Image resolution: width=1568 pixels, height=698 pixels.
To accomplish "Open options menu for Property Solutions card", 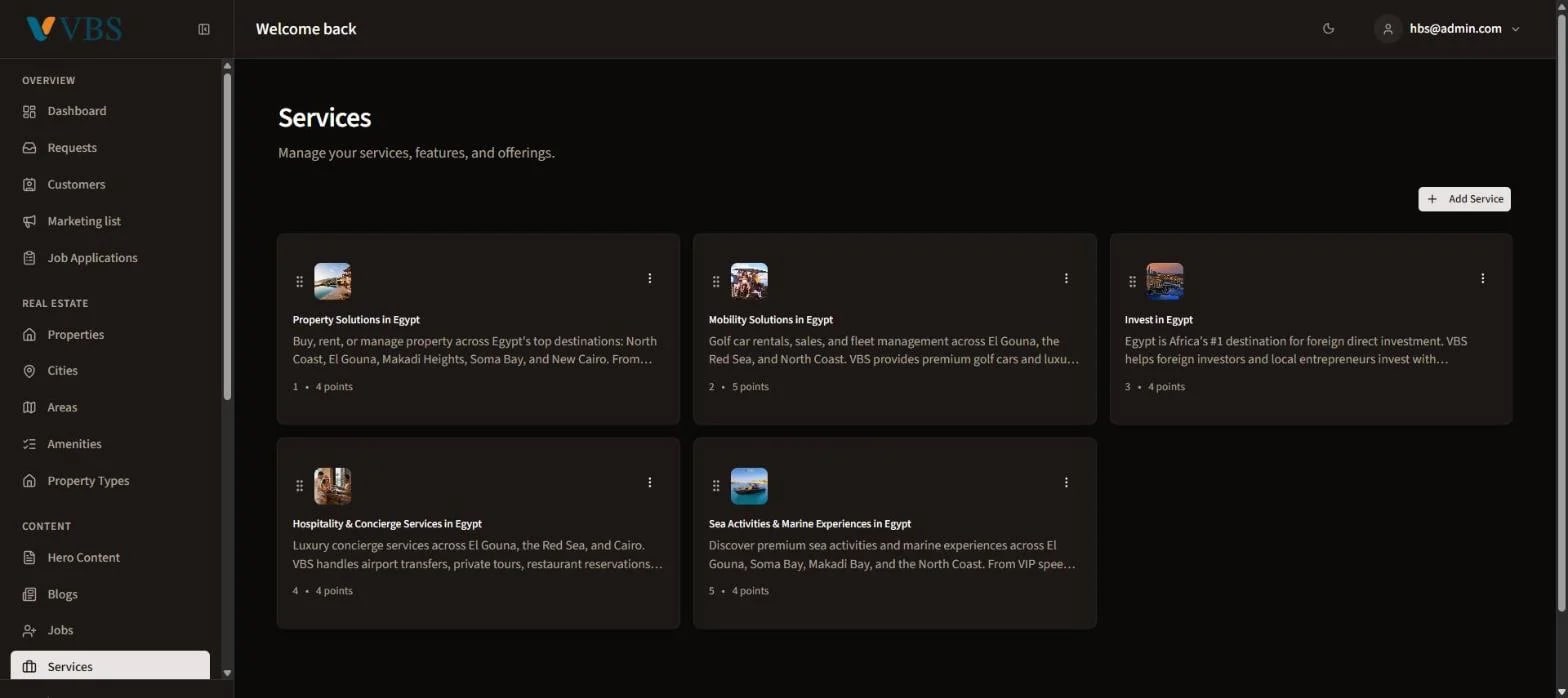I will coord(650,278).
